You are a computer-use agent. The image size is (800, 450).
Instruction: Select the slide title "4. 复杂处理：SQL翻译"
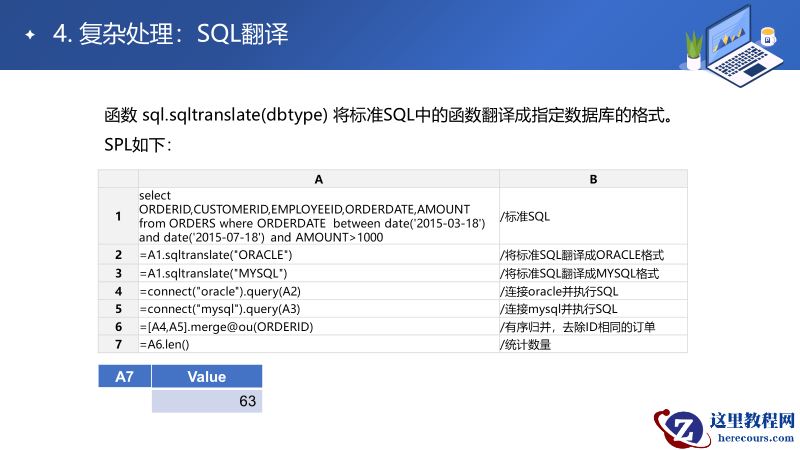[170, 35]
